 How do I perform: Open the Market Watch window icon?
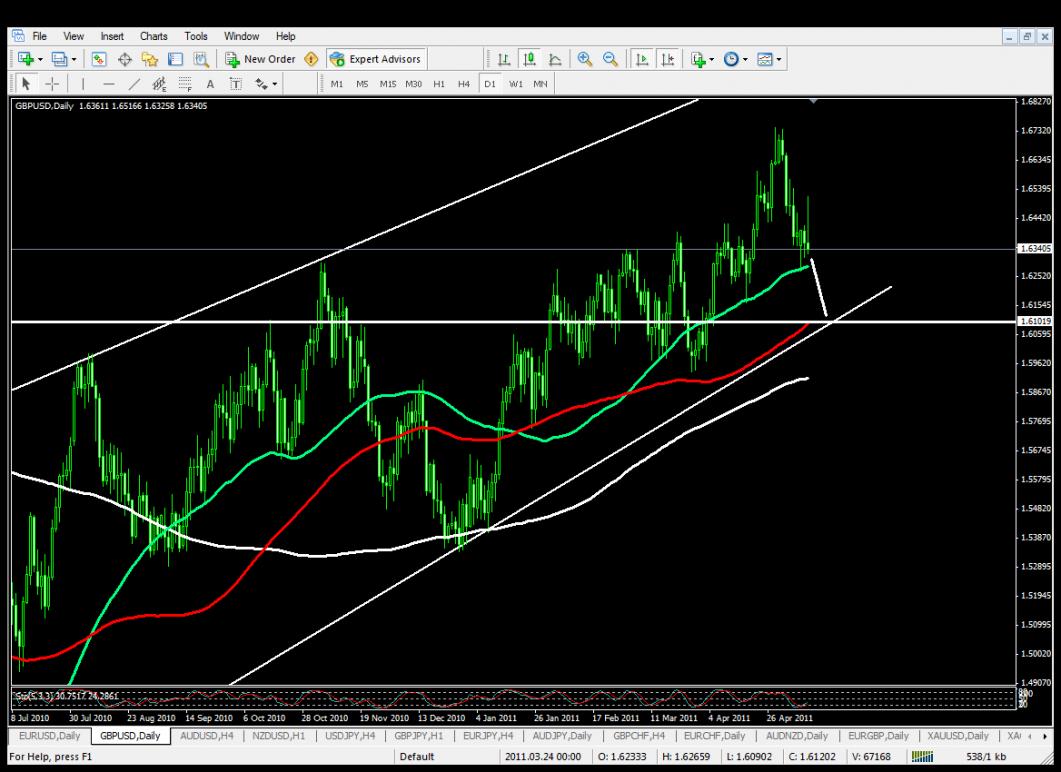(x=100, y=60)
